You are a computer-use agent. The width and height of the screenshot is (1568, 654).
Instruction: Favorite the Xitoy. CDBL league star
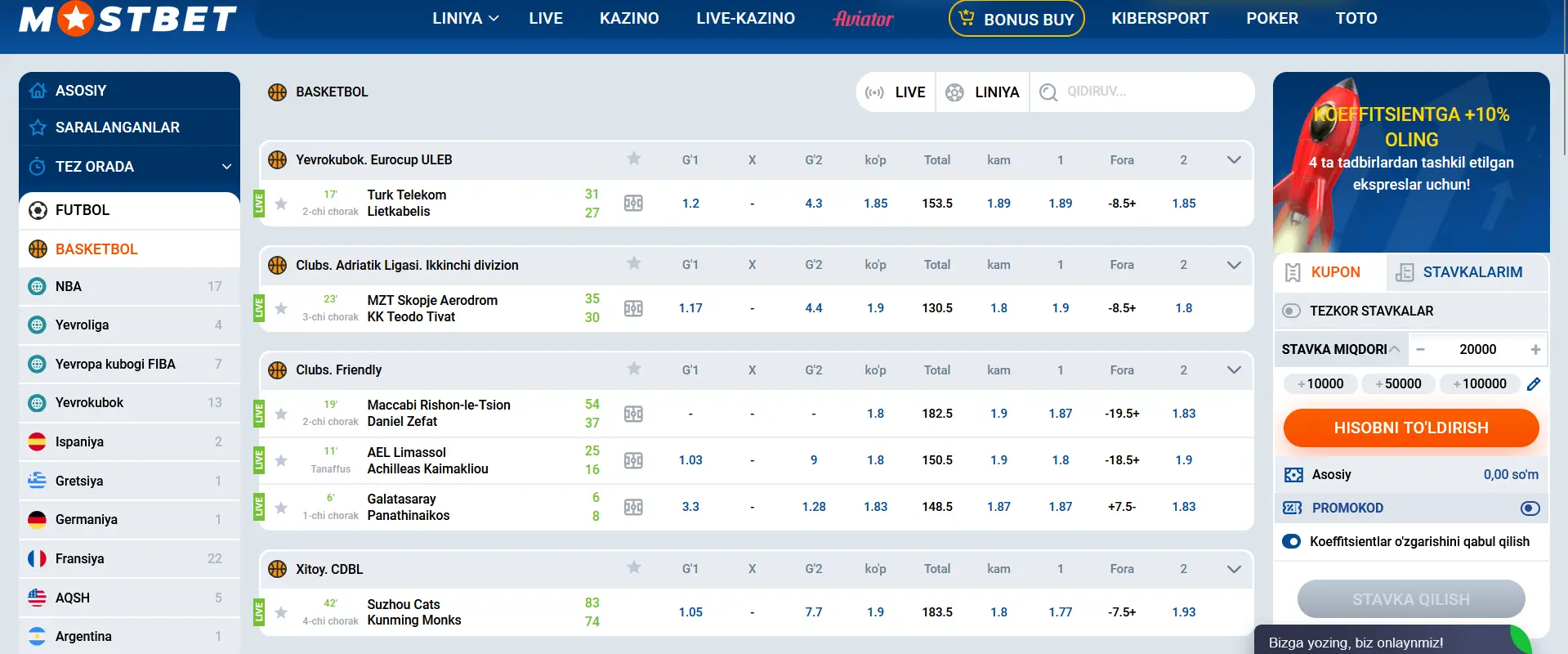pyautogui.click(x=633, y=567)
